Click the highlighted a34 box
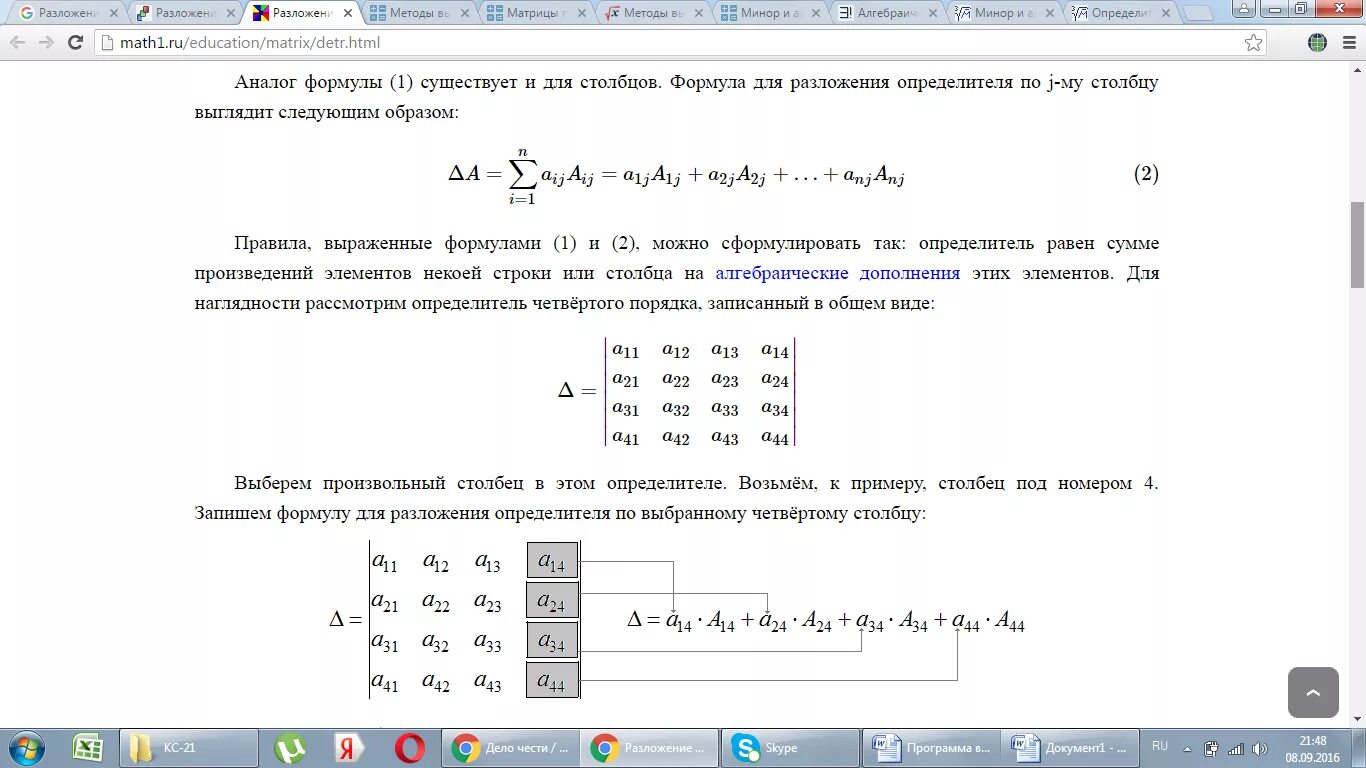Screen dimensions: 1366x768 (552, 641)
